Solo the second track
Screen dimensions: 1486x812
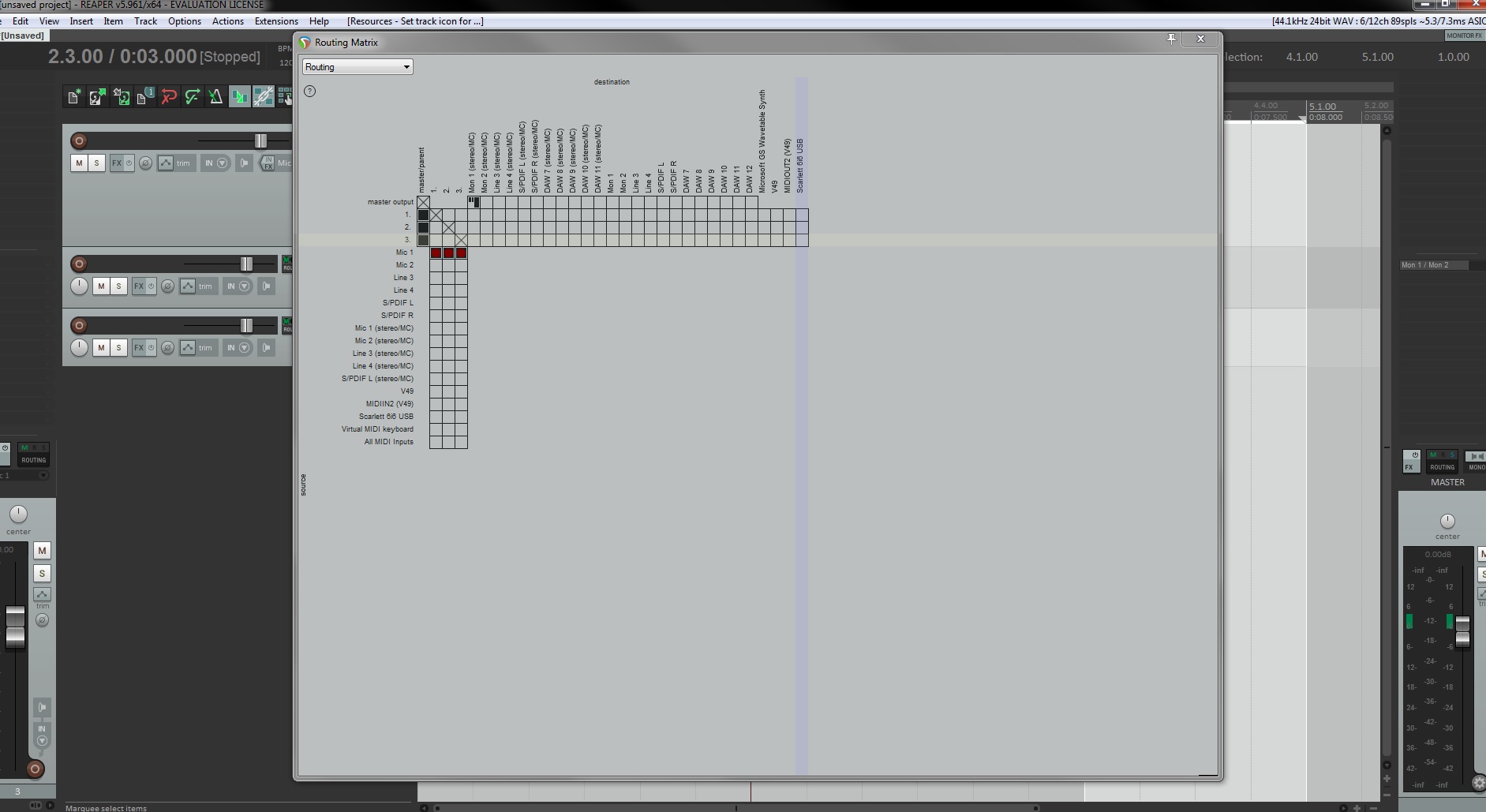point(118,286)
